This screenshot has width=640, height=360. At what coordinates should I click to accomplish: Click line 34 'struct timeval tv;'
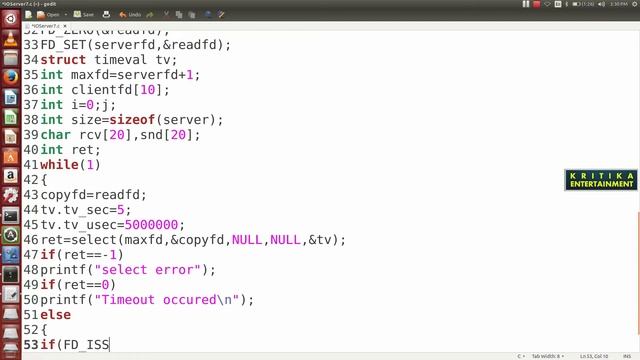109,60
